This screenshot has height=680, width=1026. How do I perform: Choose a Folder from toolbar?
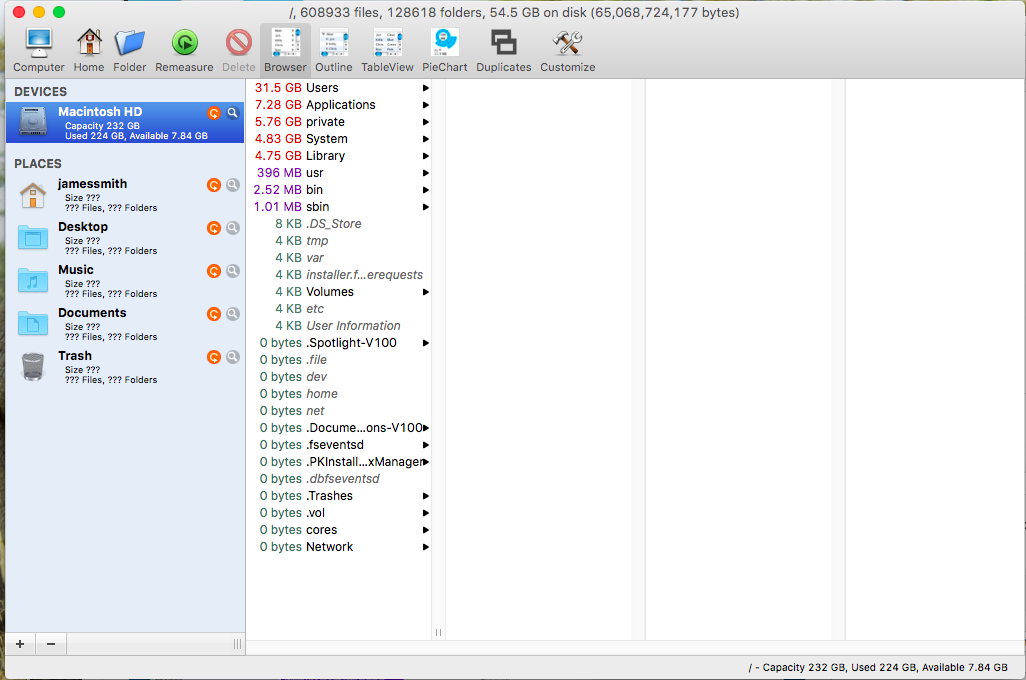tap(130, 50)
